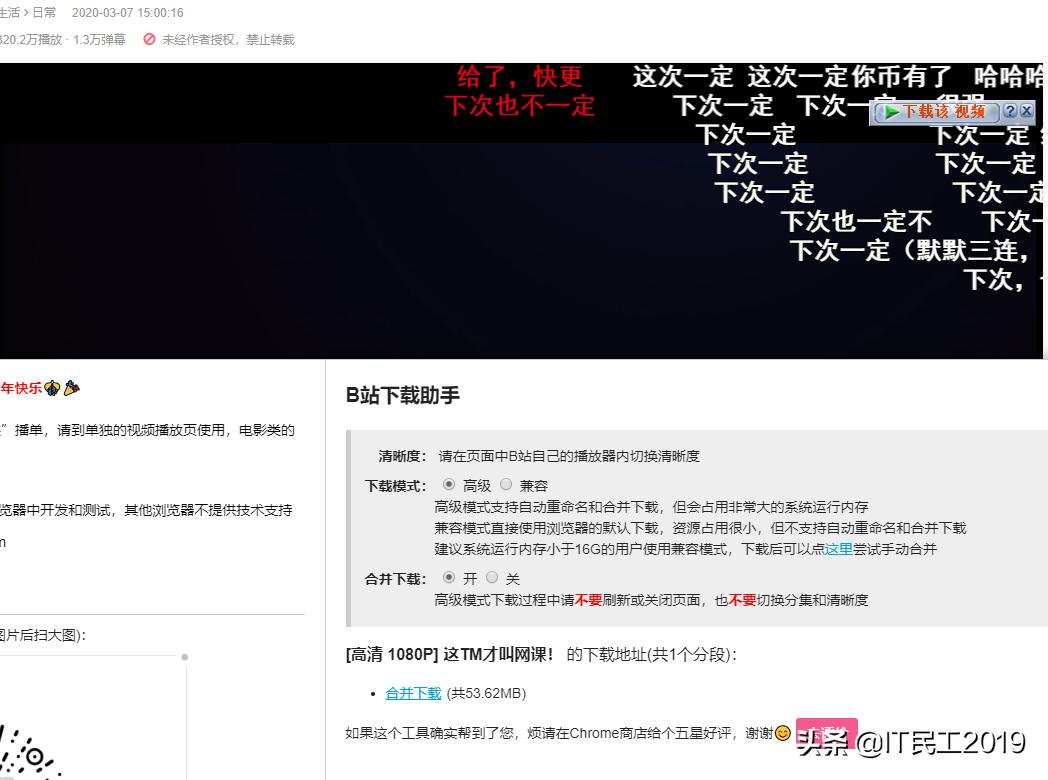Open help via the question mark icon
The height and width of the screenshot is (780, 1048).
1010,111
